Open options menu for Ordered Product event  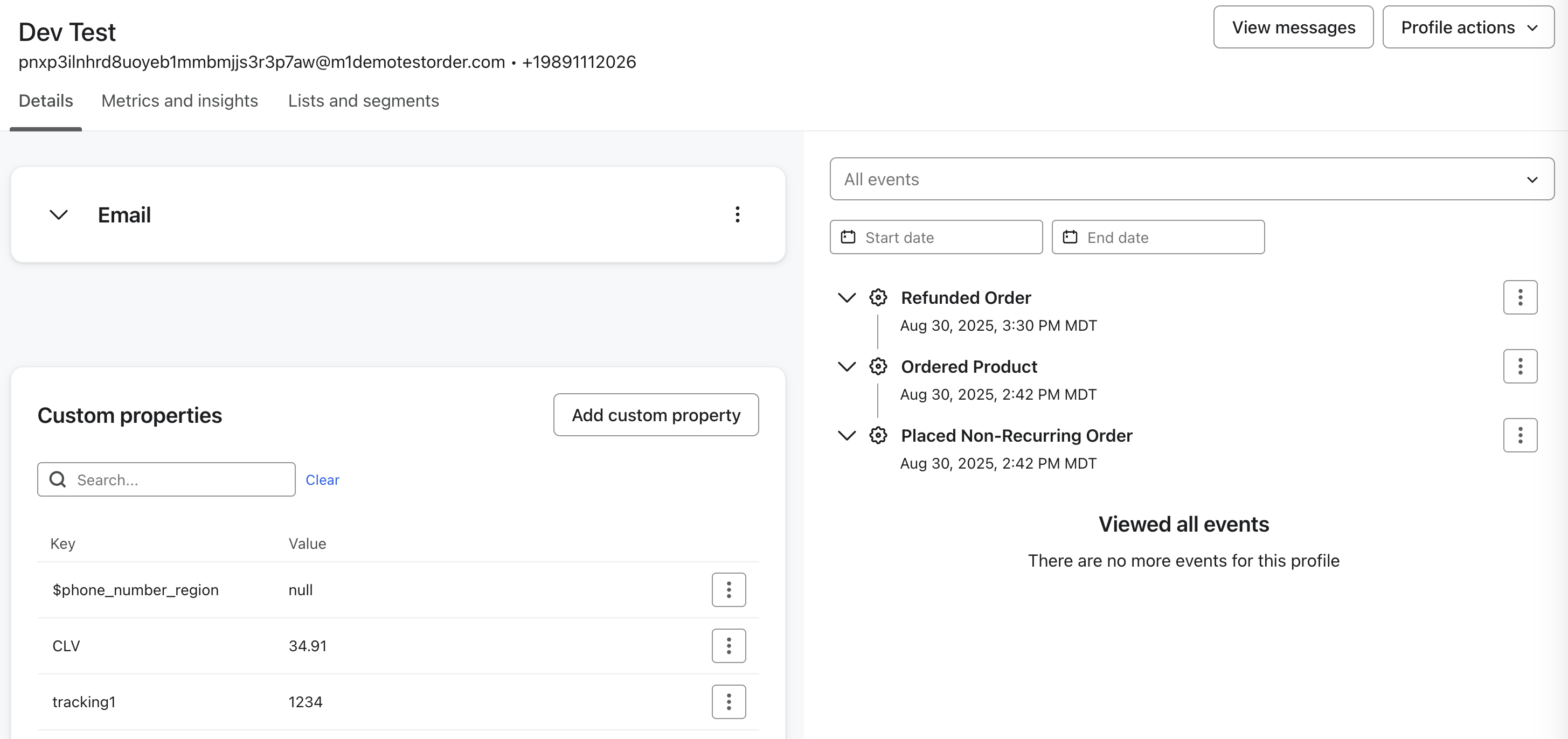pos(1520,366)
